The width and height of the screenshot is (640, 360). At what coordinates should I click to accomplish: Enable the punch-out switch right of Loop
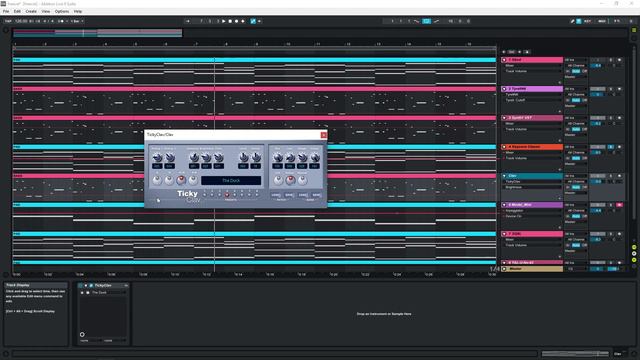click(436, 21)
